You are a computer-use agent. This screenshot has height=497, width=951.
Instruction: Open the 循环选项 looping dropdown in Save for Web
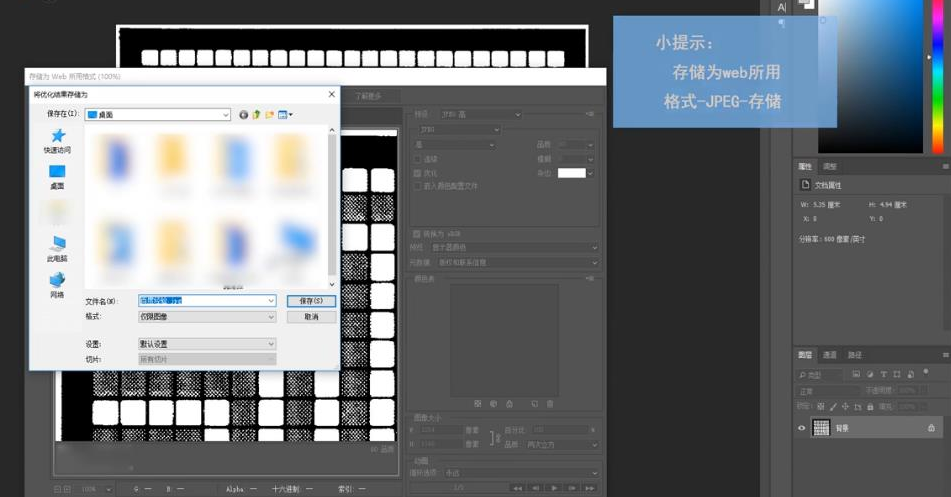pyautogui.click(x=521, y=473)
